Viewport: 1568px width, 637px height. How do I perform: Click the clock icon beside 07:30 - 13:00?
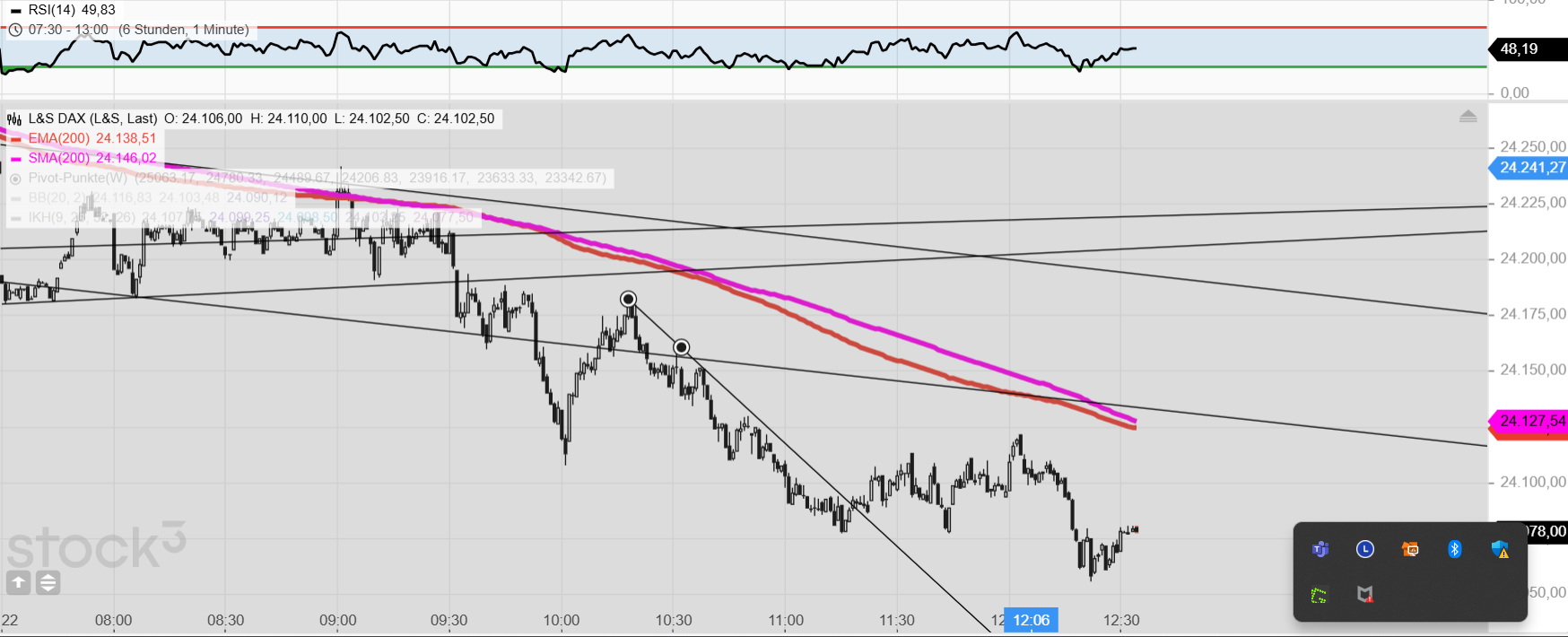(x=14, y=30)
